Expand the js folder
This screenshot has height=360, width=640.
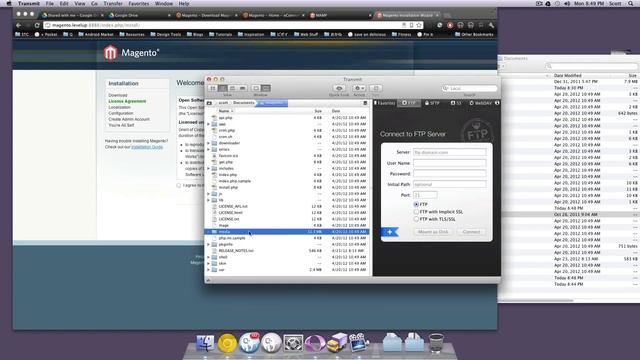(x=209, y=194)
